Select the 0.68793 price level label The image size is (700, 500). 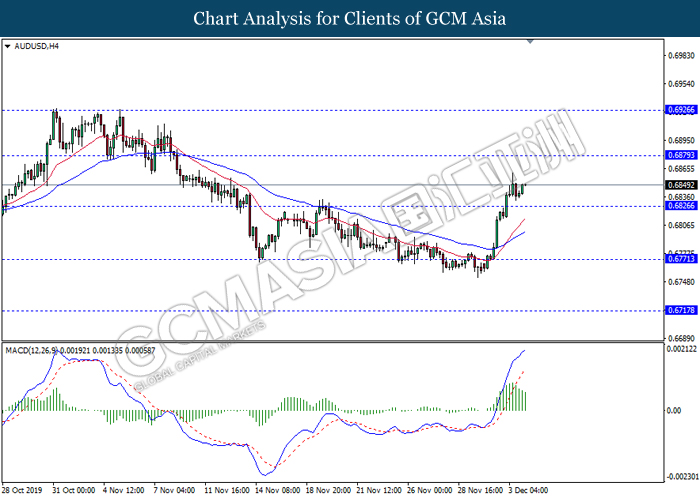pyautogui.click(x=681, y=155)
